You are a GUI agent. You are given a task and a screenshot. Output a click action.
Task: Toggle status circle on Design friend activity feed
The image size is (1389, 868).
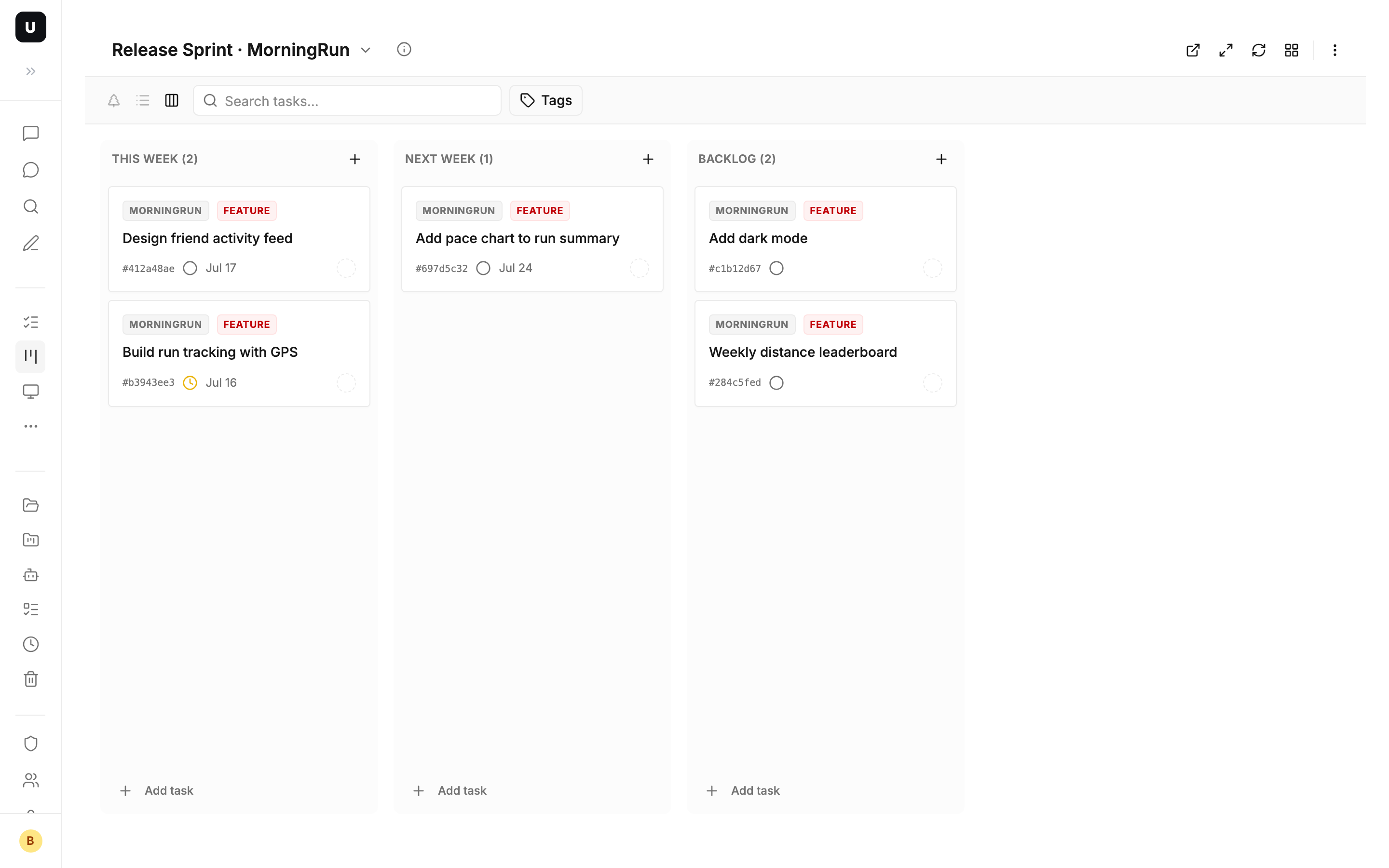(190, 268)
